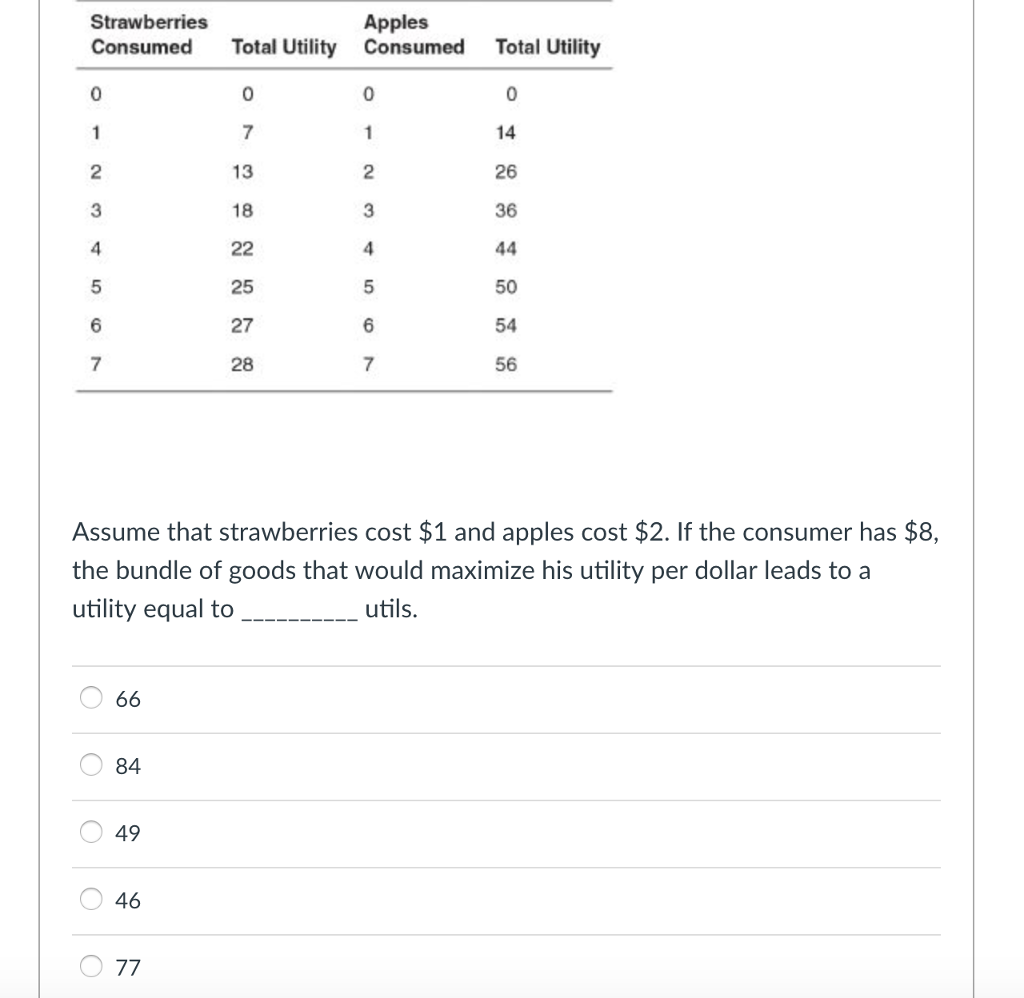The height and width of the screenshot is (998, 1024).
Task: Select the radio button for answer 77
Action: [x=90, y=966]
